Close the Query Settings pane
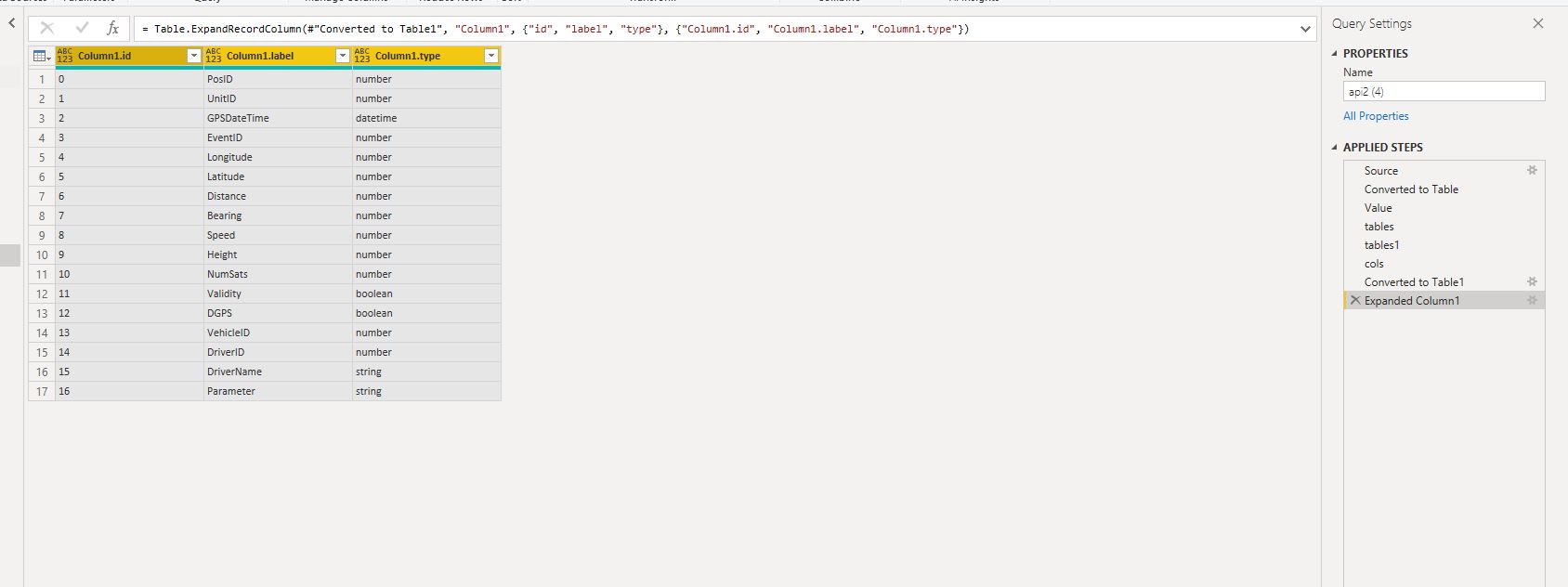 pyautogui.click(x=1538, y=23)
